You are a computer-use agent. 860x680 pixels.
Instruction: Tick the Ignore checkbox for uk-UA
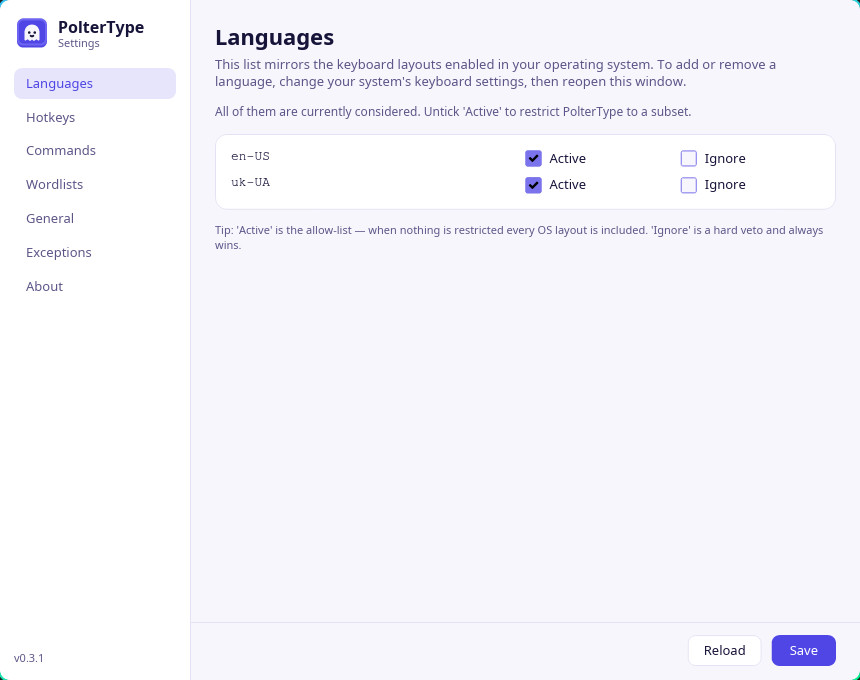pos(688,185)
